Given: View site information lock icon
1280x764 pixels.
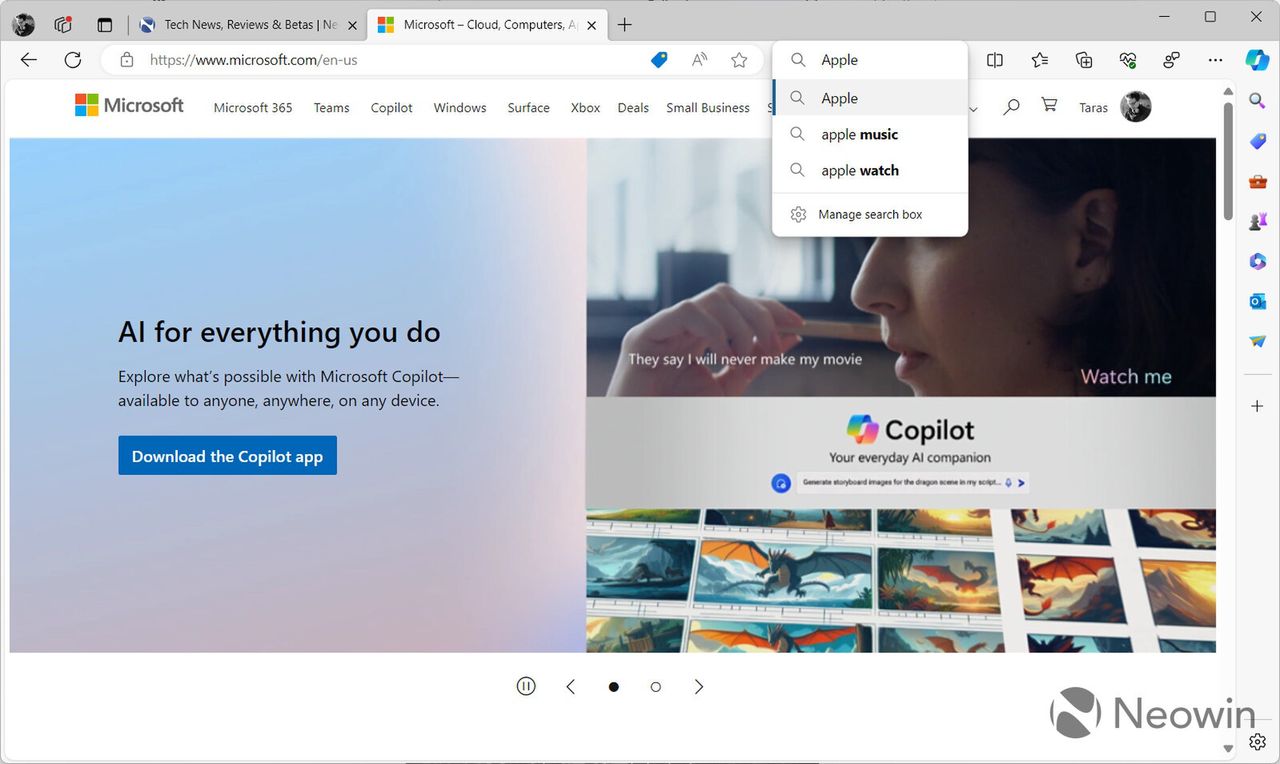Looking at the screenshot, I should click(127, 60).
